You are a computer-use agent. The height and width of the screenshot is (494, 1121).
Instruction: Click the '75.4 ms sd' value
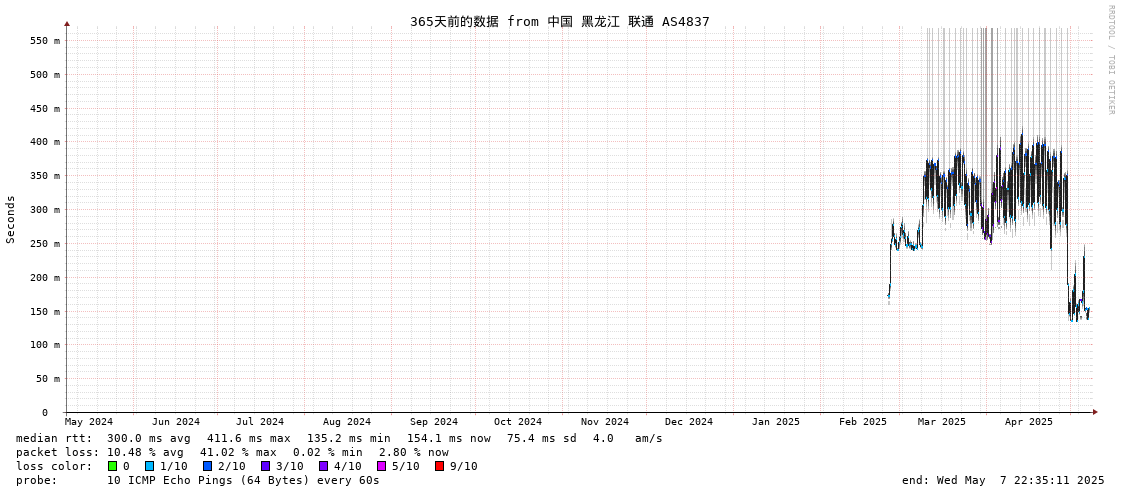click(541, 438)
